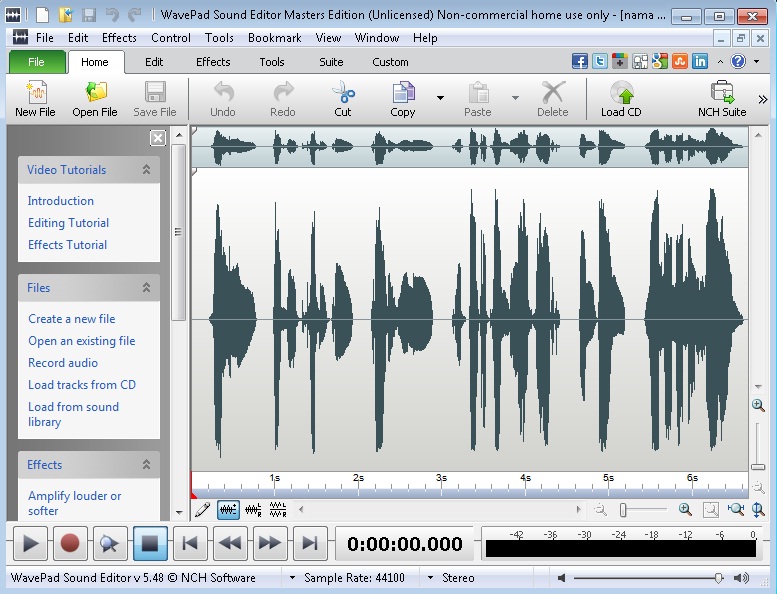The height and width of the screenshot is (594, 777).
Task: Open the Control menu
Action: [170, 38]
